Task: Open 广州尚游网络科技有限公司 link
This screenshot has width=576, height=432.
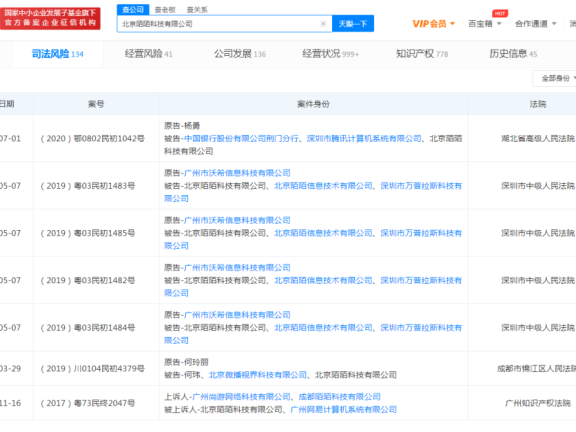Action: coord(241,397)
